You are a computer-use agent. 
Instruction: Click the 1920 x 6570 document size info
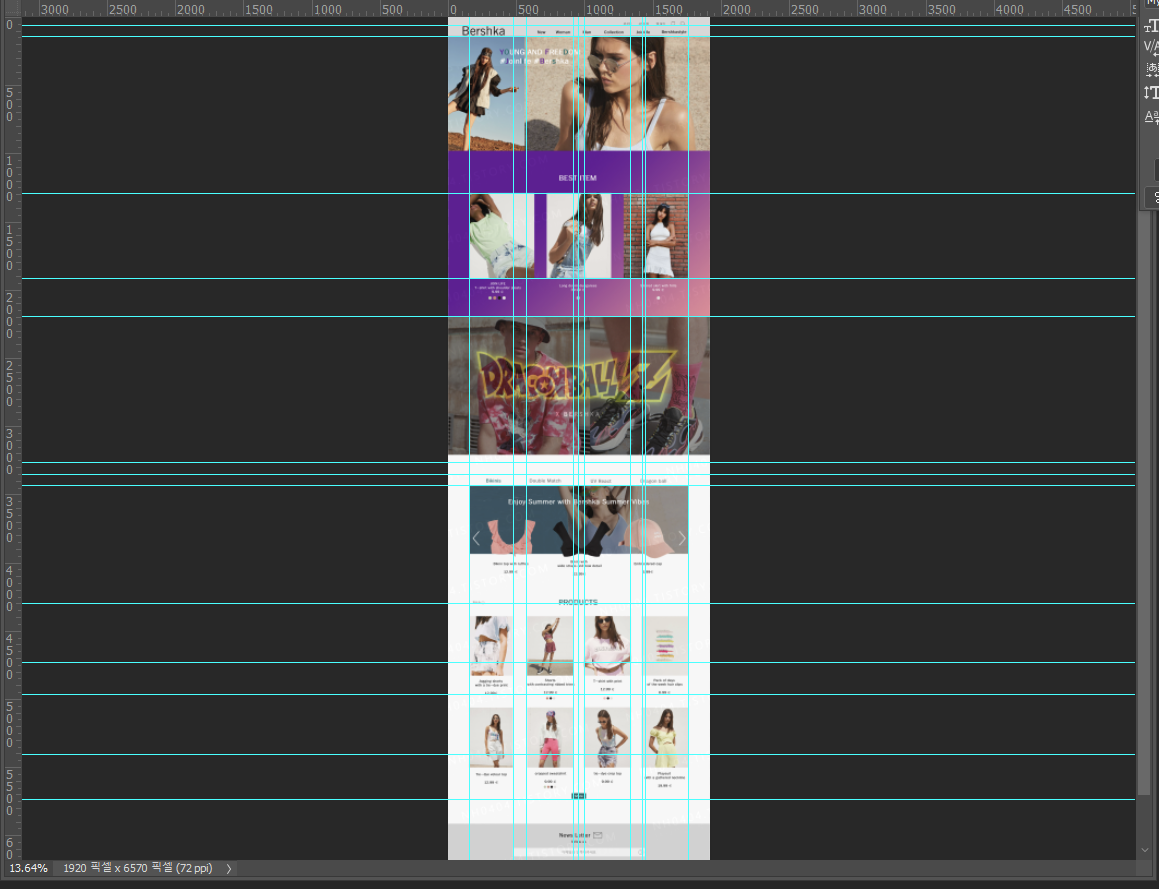(137, 868)
